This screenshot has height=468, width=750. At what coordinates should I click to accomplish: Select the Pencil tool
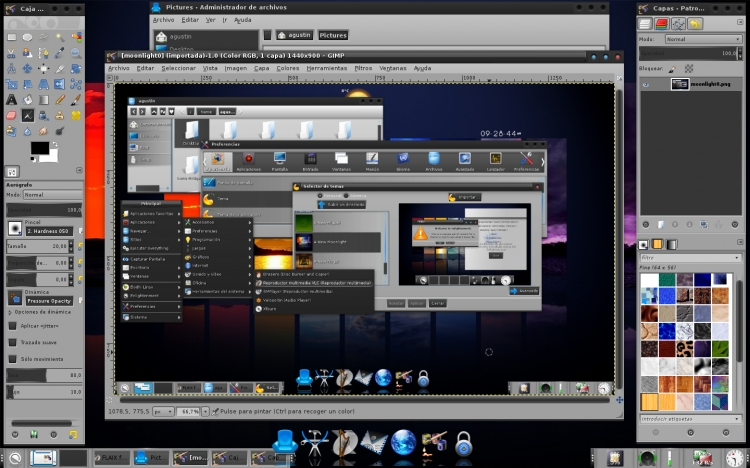pyautogui.click(x=60, y=100)
